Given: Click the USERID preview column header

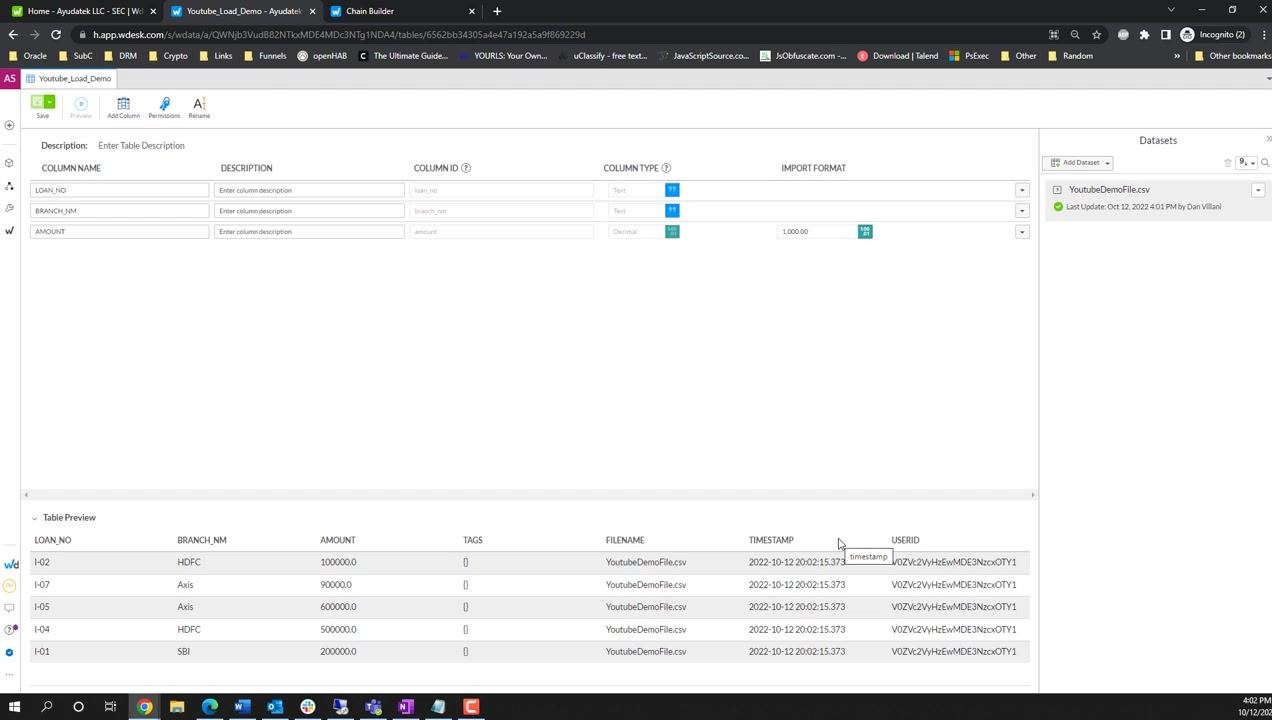Looking at the screenshot, I should click(905, 540).
